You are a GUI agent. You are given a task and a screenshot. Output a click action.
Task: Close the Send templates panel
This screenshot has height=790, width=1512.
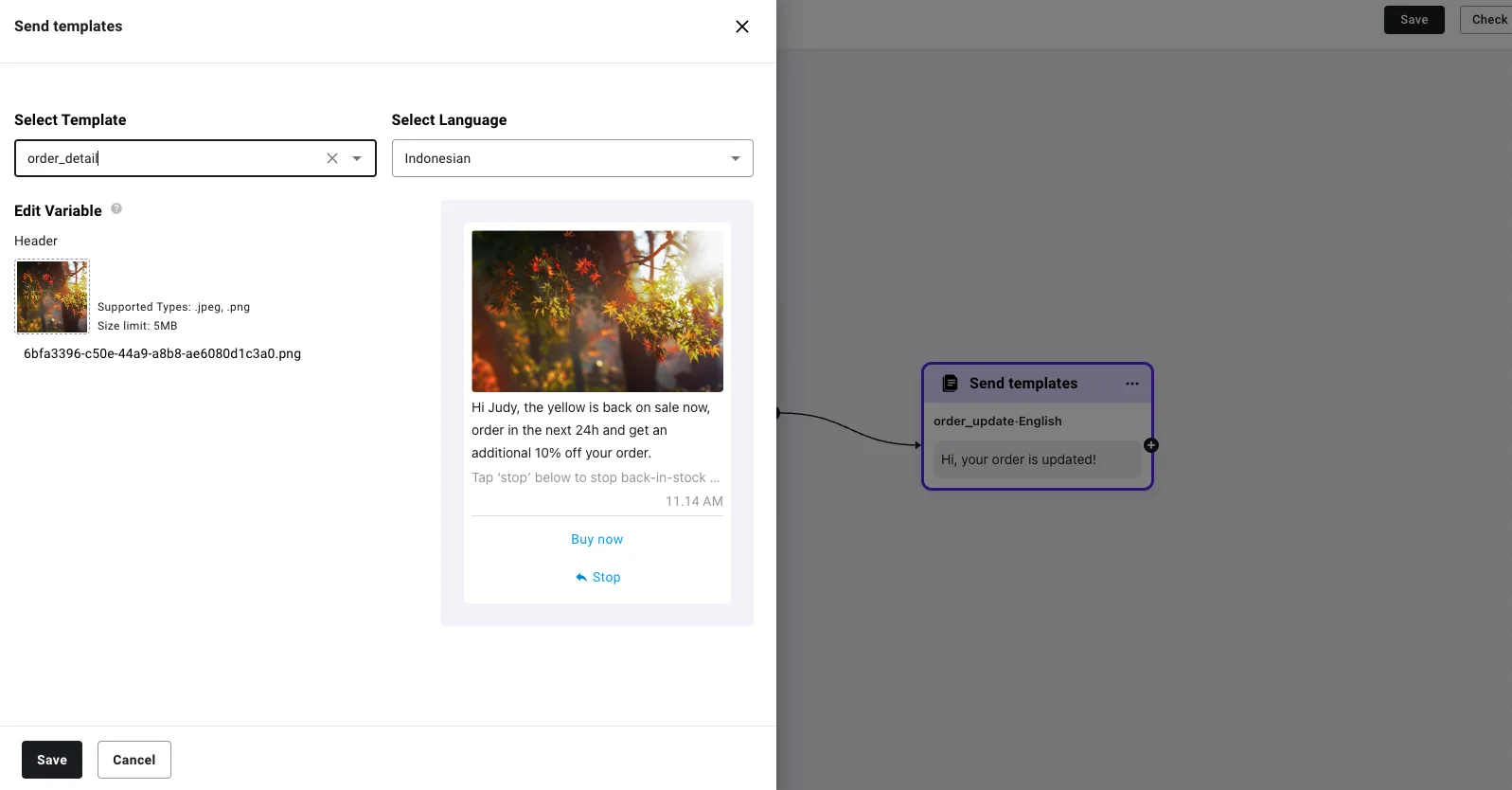[x=742, y=27]
